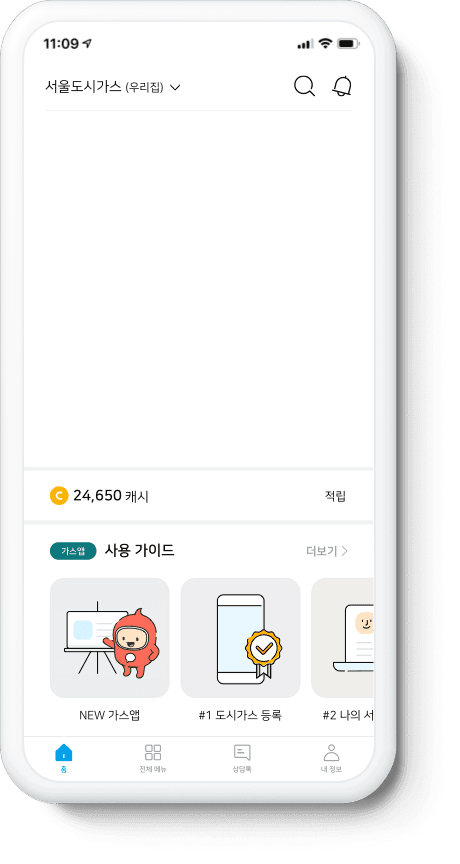This screenshot has height=864, width=460.
Task: Go to the 홈 home tab
Action: click(64, 758)
